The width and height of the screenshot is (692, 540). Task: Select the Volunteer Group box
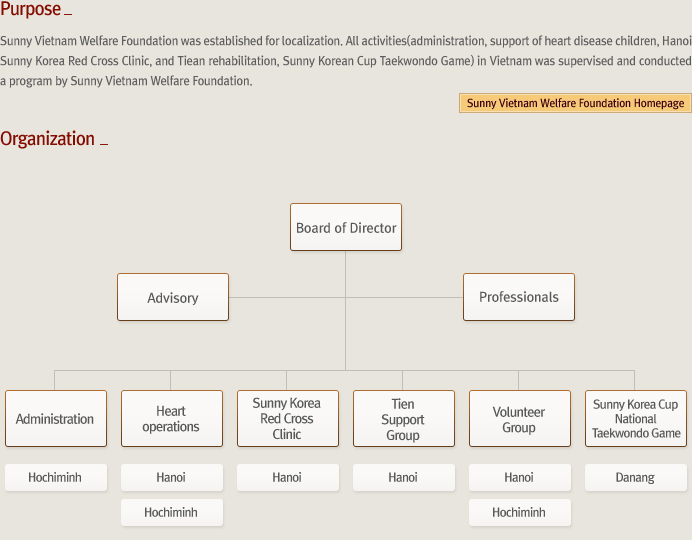click(520, 418)
